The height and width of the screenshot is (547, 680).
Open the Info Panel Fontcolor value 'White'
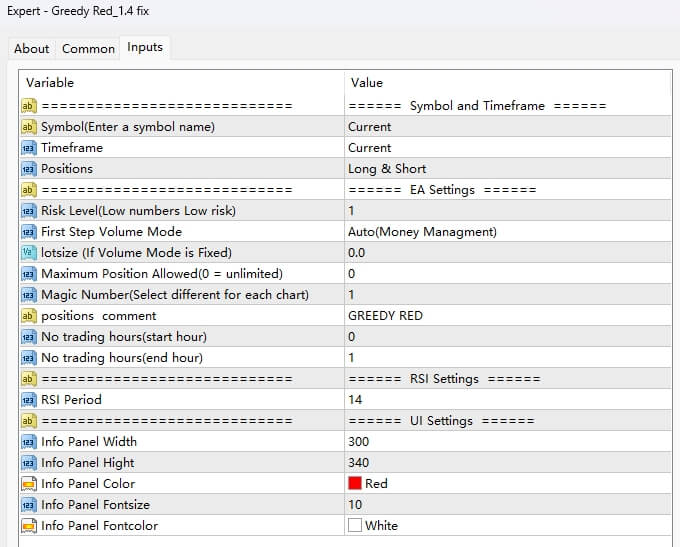(508, 526)
